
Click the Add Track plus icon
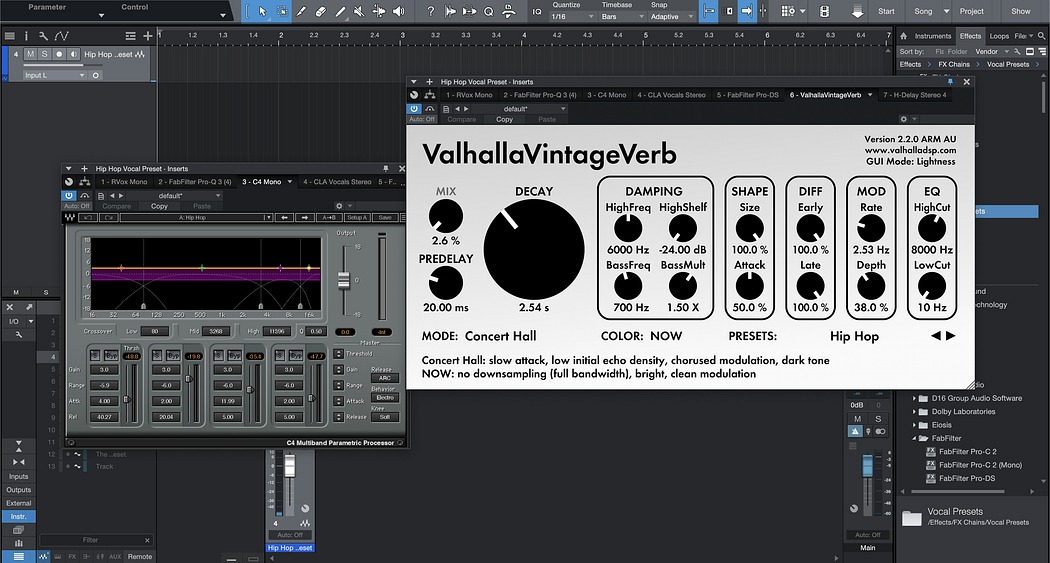click(146, 35)
